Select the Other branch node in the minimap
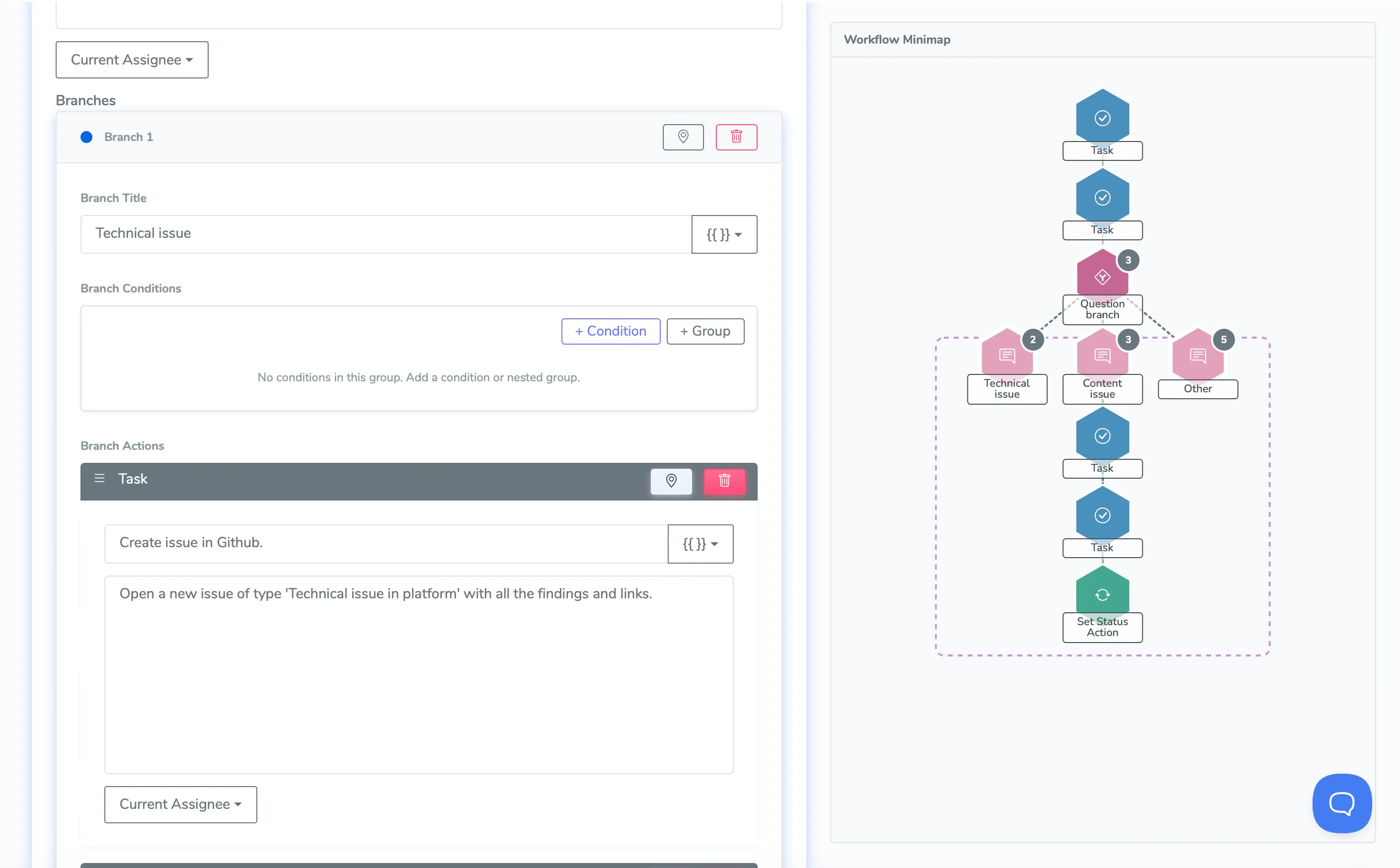 (x=1197, y=356)
